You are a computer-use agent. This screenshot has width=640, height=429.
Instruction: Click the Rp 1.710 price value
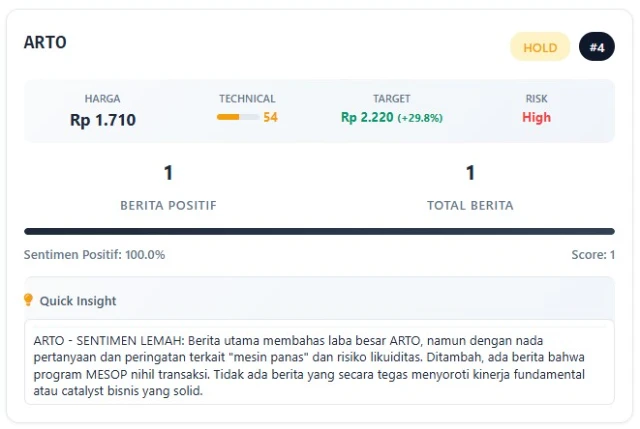point(103,120)
